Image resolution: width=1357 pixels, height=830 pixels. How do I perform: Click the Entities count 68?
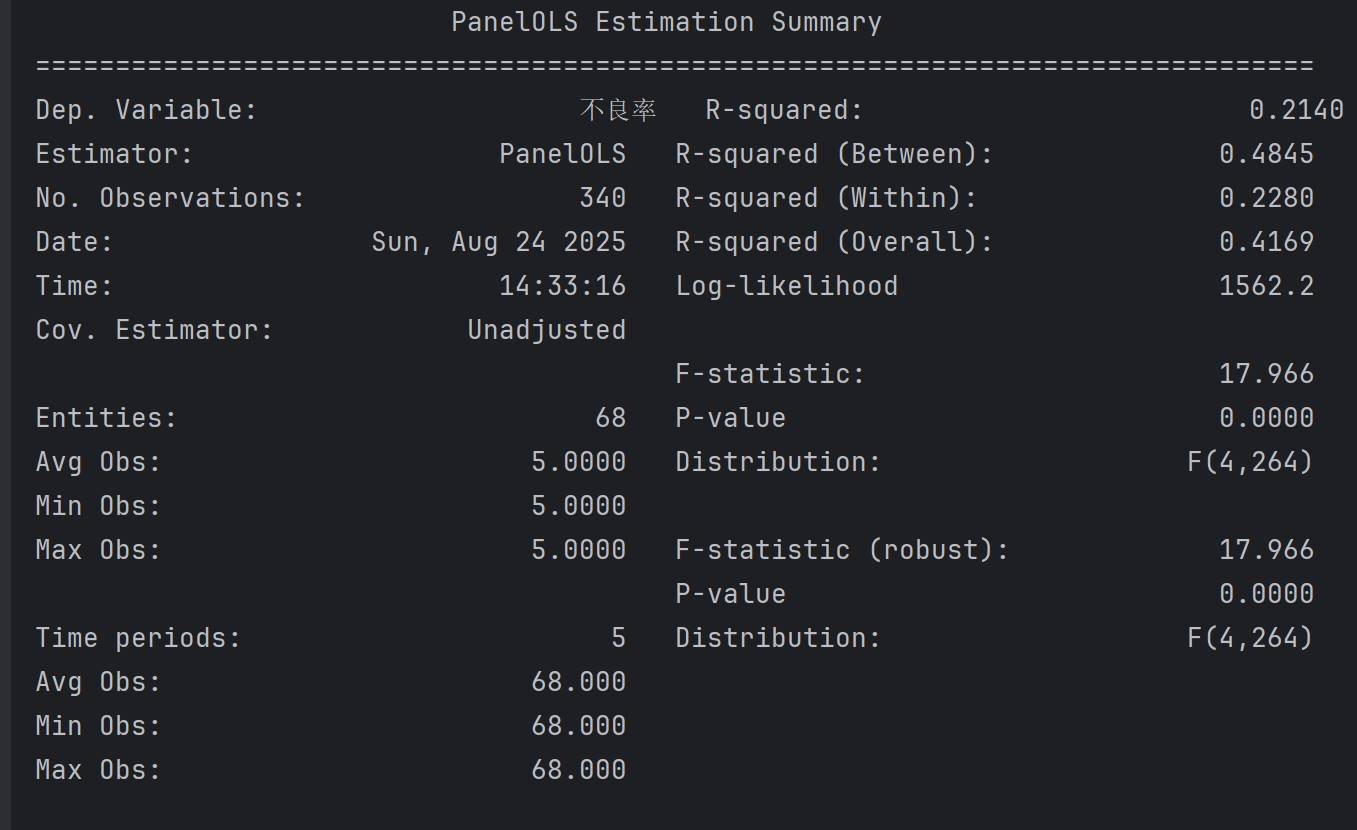click(x=610, y=418)
